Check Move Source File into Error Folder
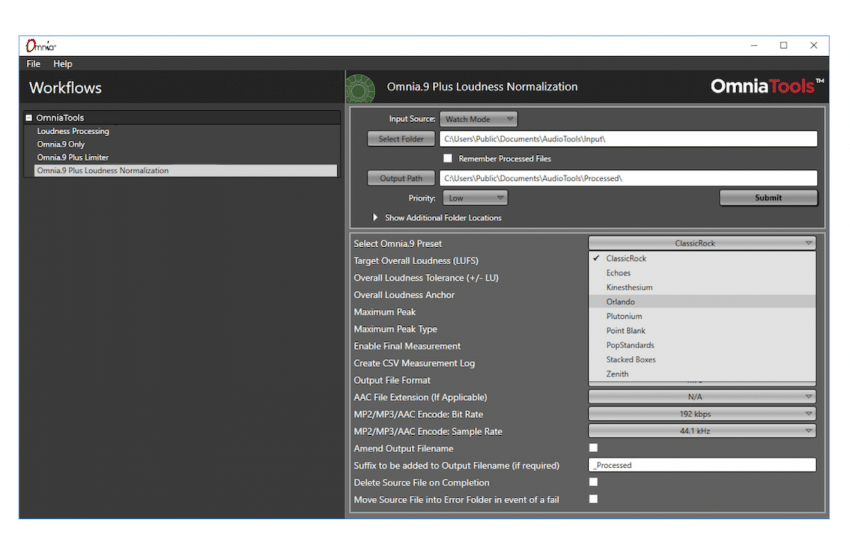This screenshot has height=560, width=850. (x=593, y=499)
